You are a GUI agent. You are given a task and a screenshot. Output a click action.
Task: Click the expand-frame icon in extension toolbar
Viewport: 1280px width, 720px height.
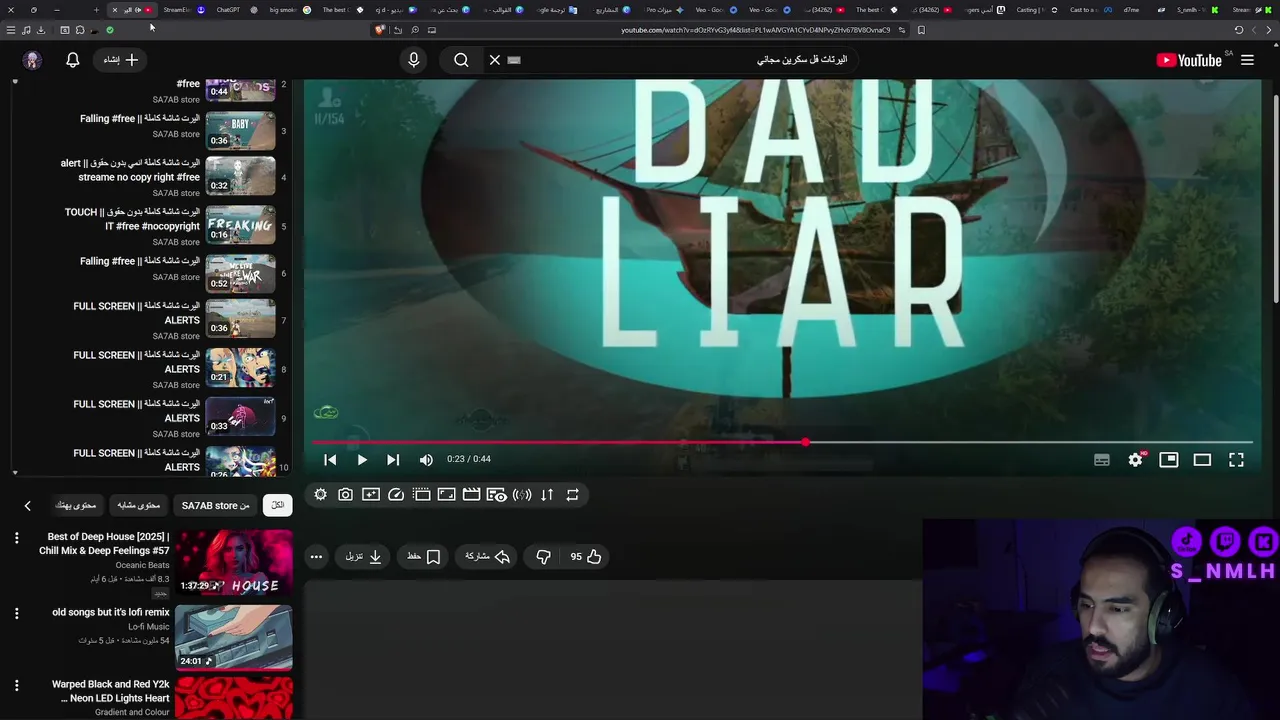(447, 495)
